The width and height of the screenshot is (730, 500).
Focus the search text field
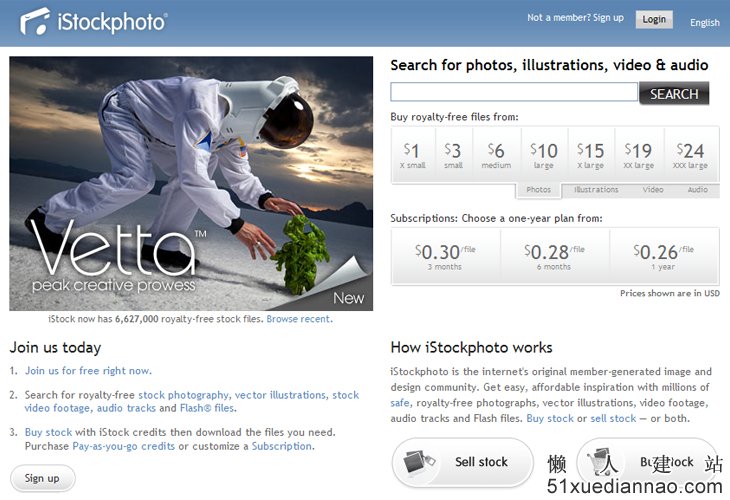pos(514,92)
